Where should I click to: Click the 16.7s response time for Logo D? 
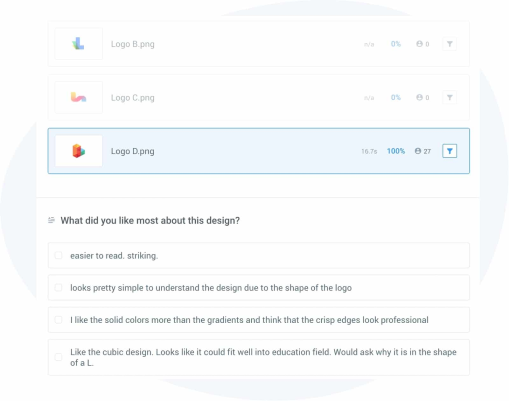click(x=369, y=151)
